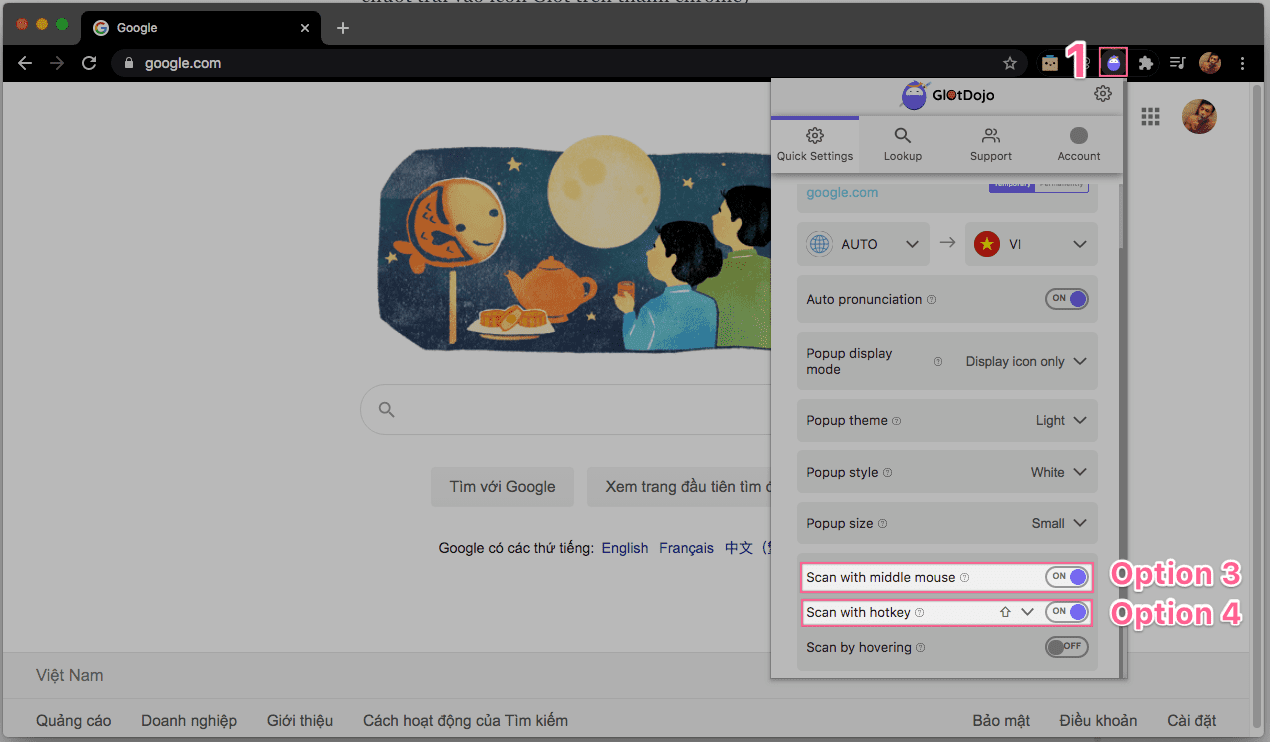1270x742 pixels.
Task: Open the VI target language dropdown
Action: [1031, 244]
